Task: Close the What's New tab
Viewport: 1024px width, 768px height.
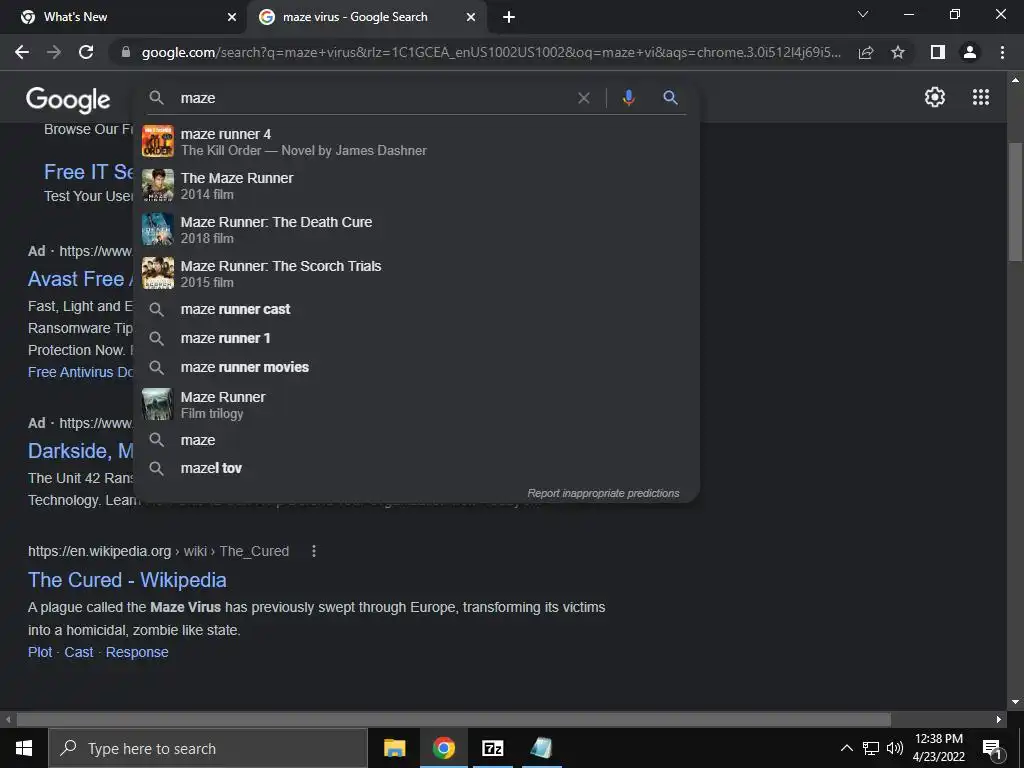Action: coord(232,17)
